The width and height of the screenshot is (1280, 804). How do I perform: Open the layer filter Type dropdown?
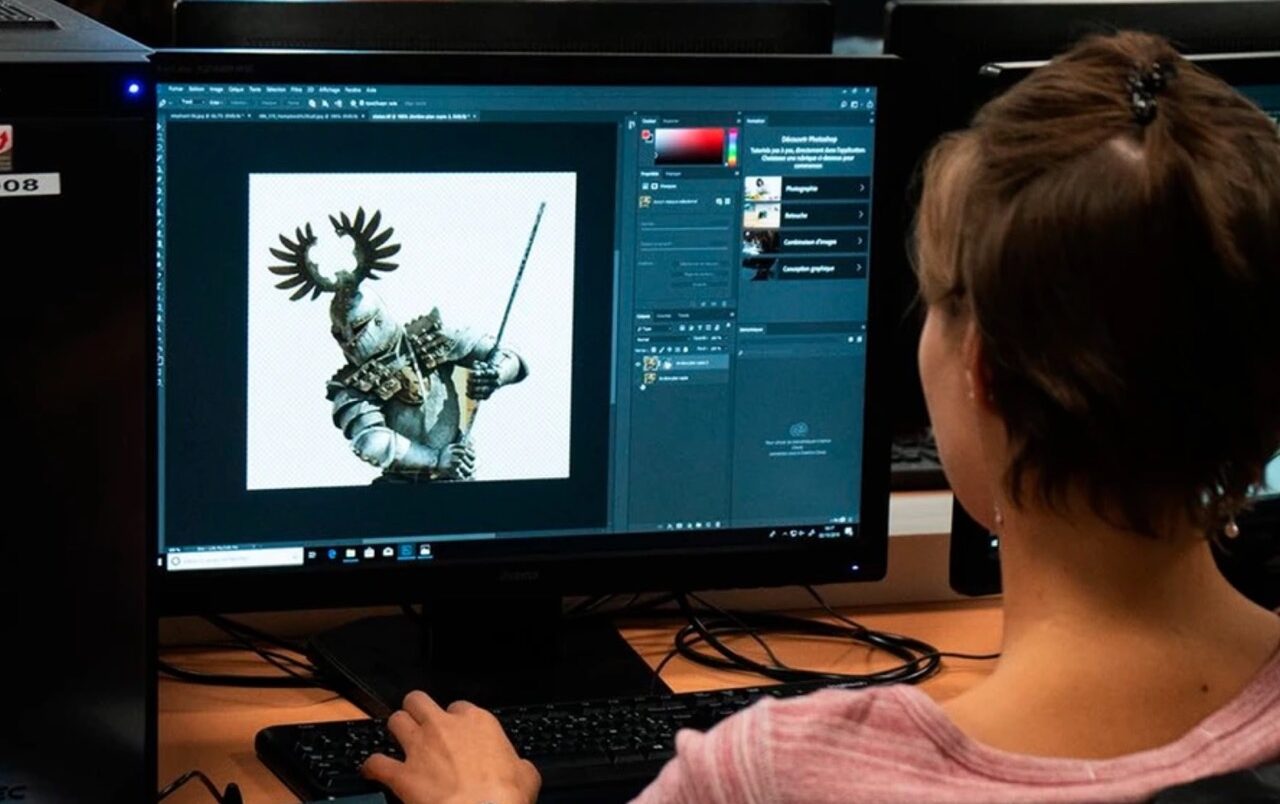click(655, 329)
